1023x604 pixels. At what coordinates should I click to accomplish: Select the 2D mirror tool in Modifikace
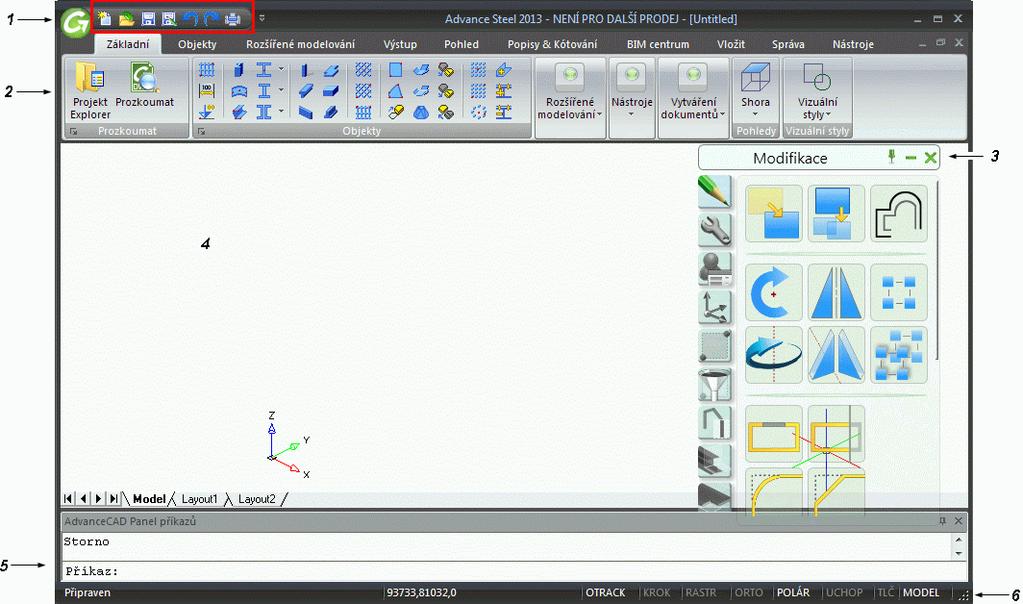pyautogui.click(x=836, y=292)
